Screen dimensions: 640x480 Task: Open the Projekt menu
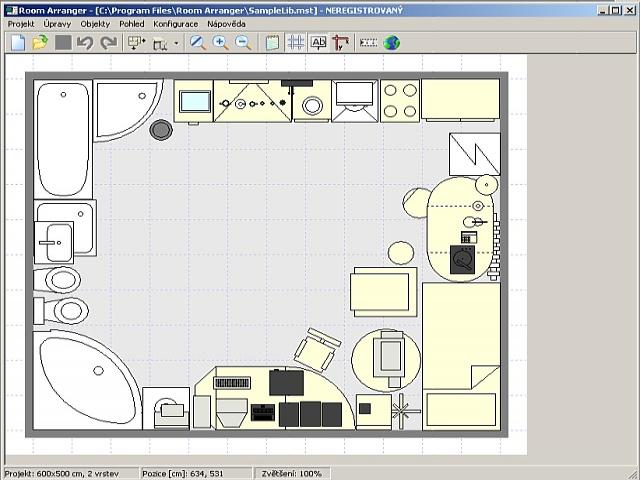click(21, 23)
